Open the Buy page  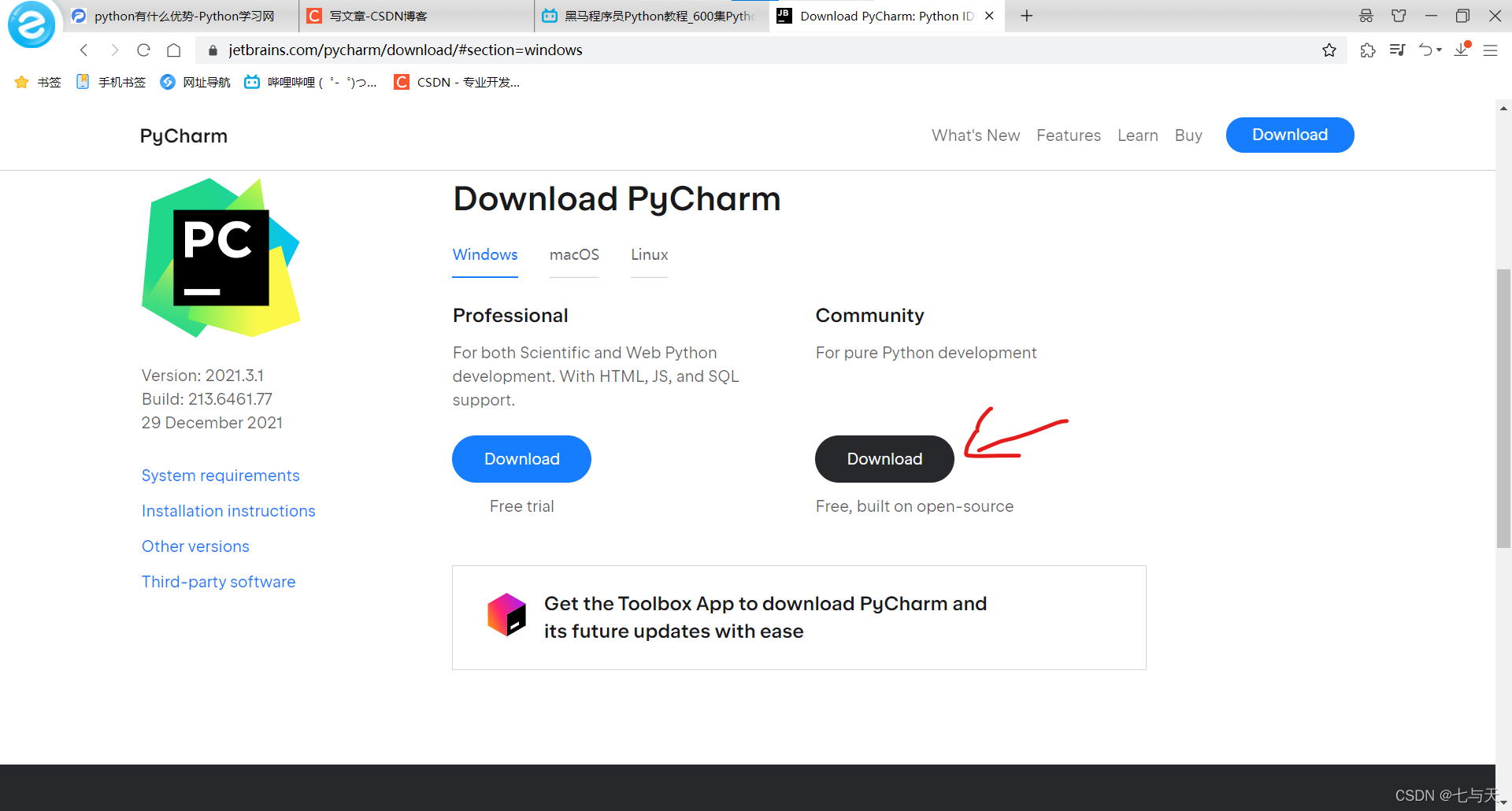point(1188,135)
